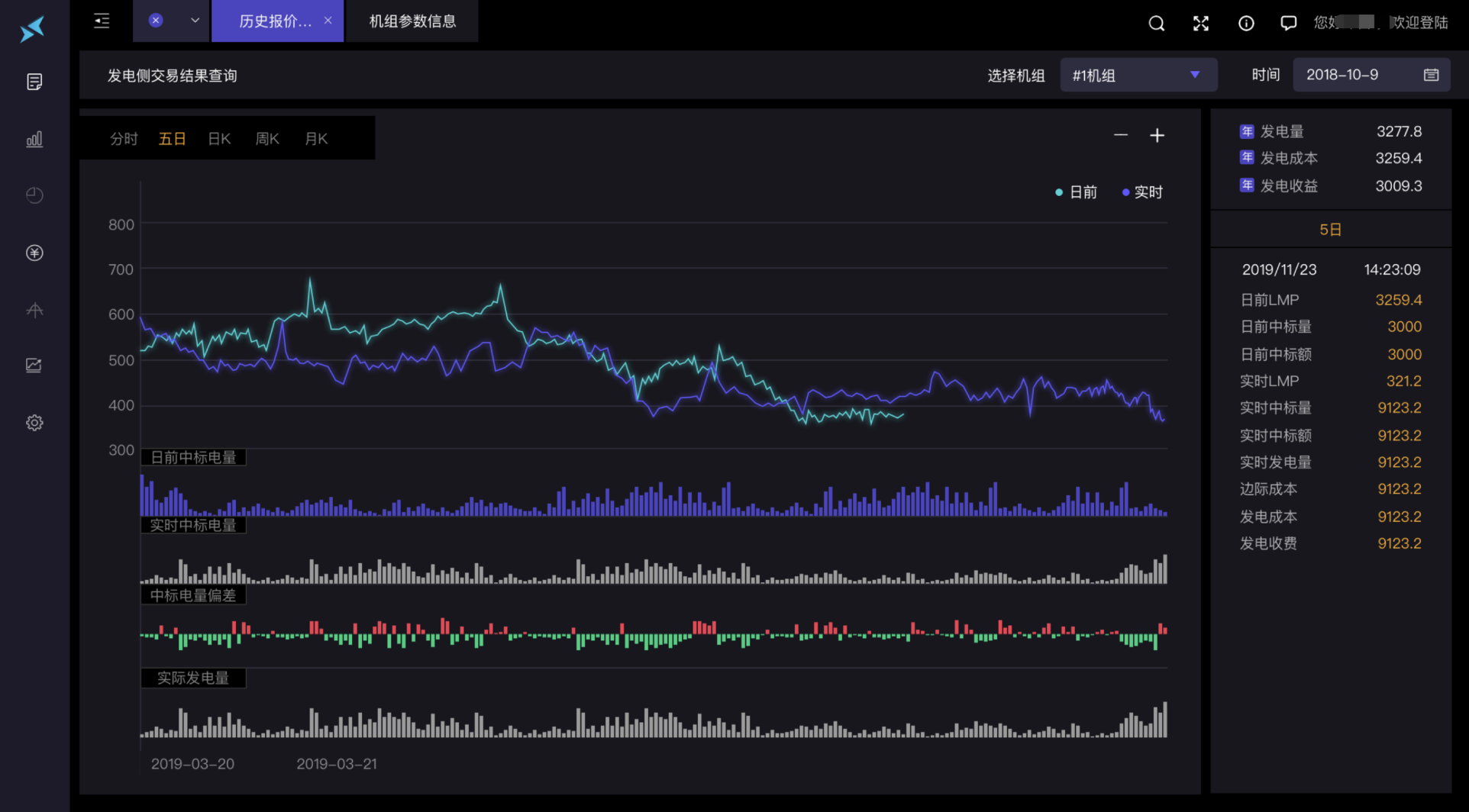
Task: Zoom out chart with minus button
Action: tap(1121, 135)
